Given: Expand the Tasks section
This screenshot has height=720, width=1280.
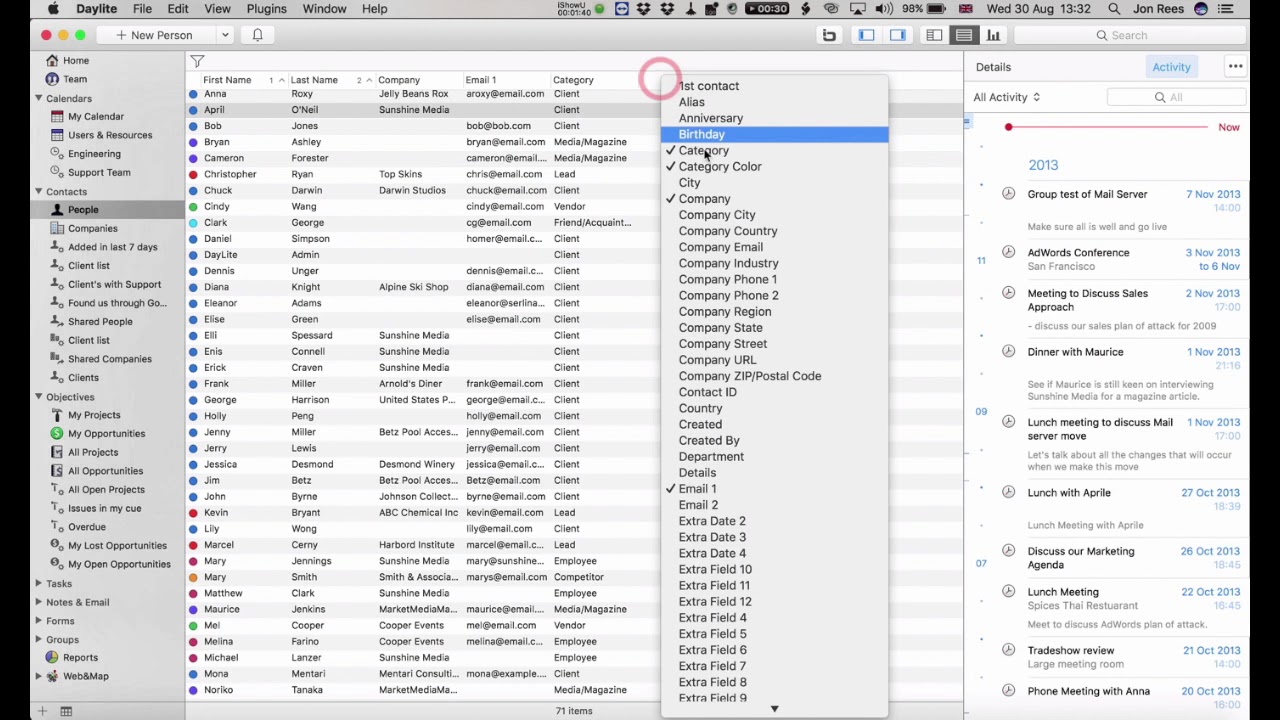Looking at the screenshot, I should pos(38,583).
